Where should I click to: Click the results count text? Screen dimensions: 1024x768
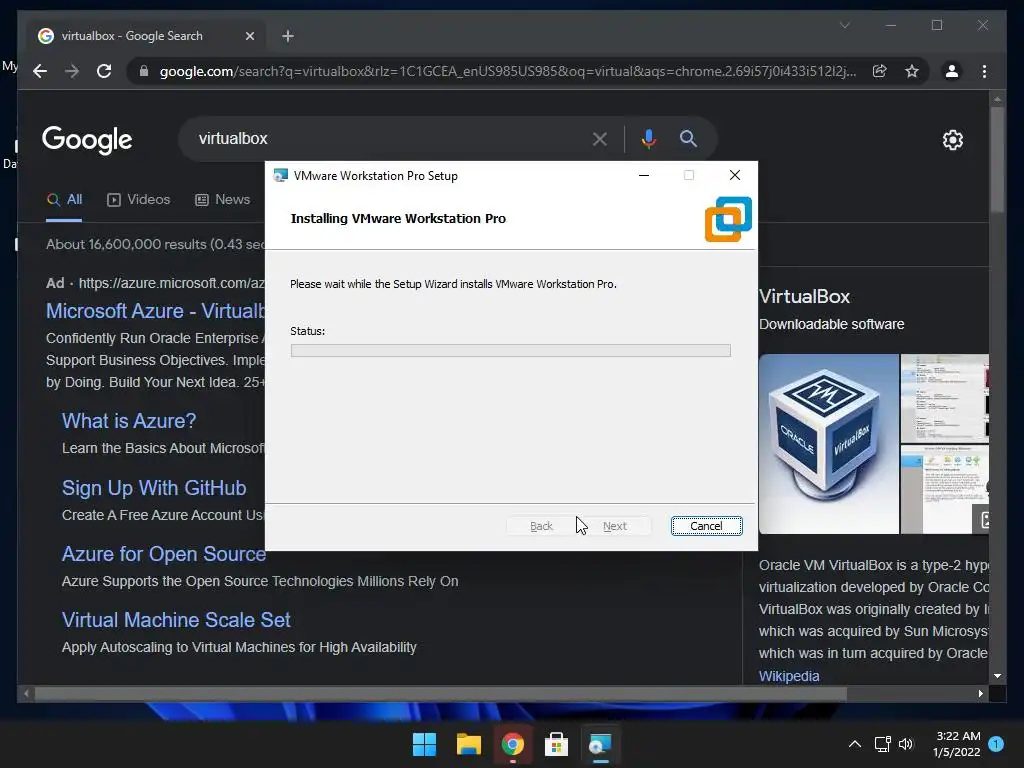pyautogui.click(x=155, y=244)
